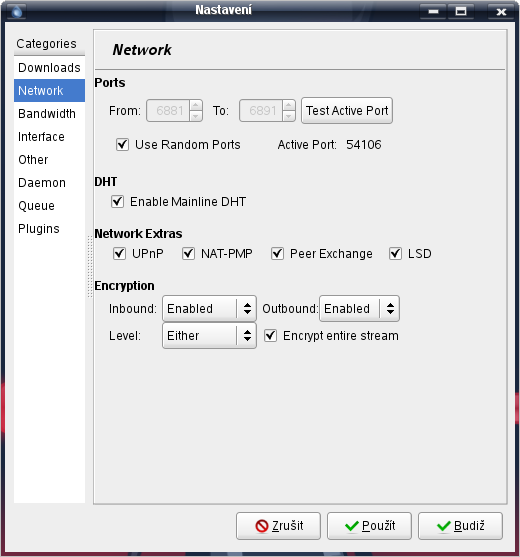Toggle the LSD checkbox
The image size is (520, 557).
pos(395,254)
